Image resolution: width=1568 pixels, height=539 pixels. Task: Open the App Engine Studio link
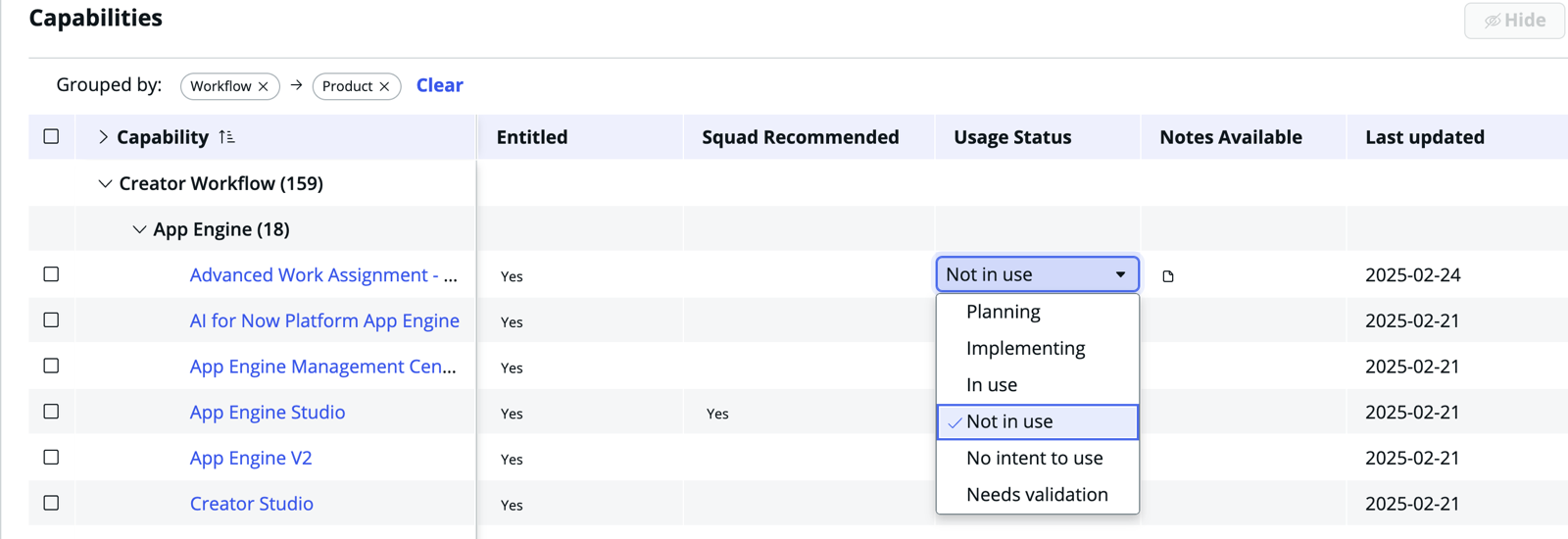click(268, 412)
